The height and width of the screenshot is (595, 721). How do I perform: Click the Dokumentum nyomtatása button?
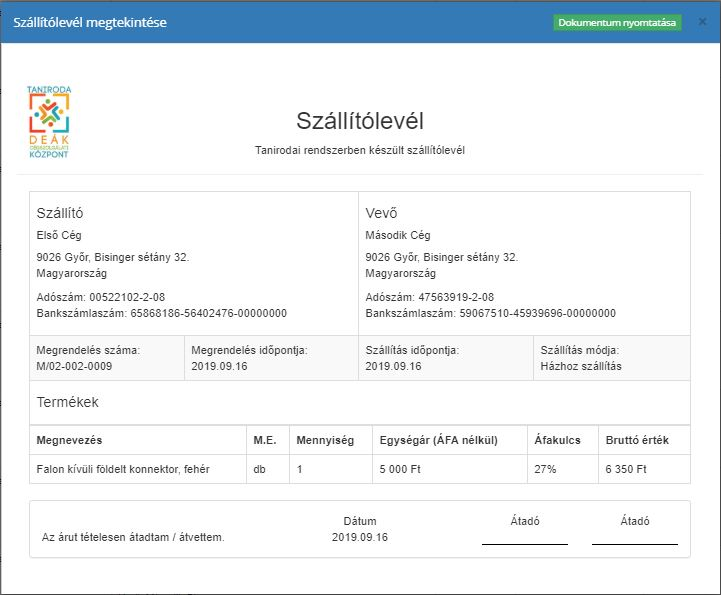pyautogui.click(x=617, y=23)
